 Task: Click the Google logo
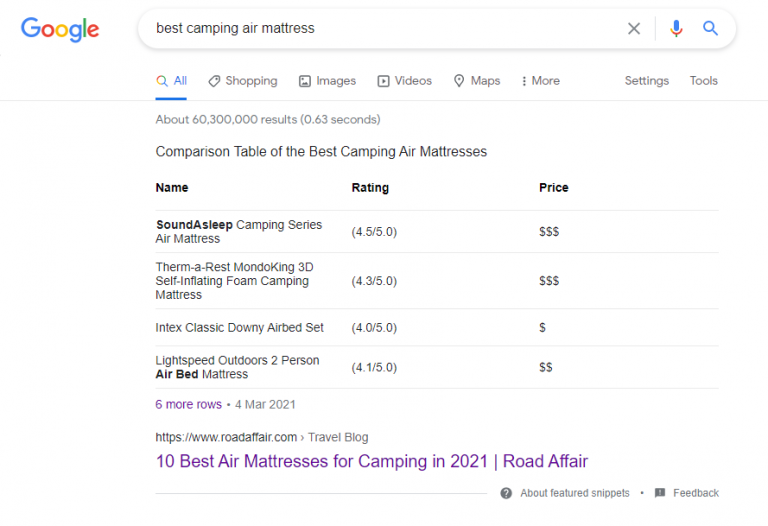(60, 29)
